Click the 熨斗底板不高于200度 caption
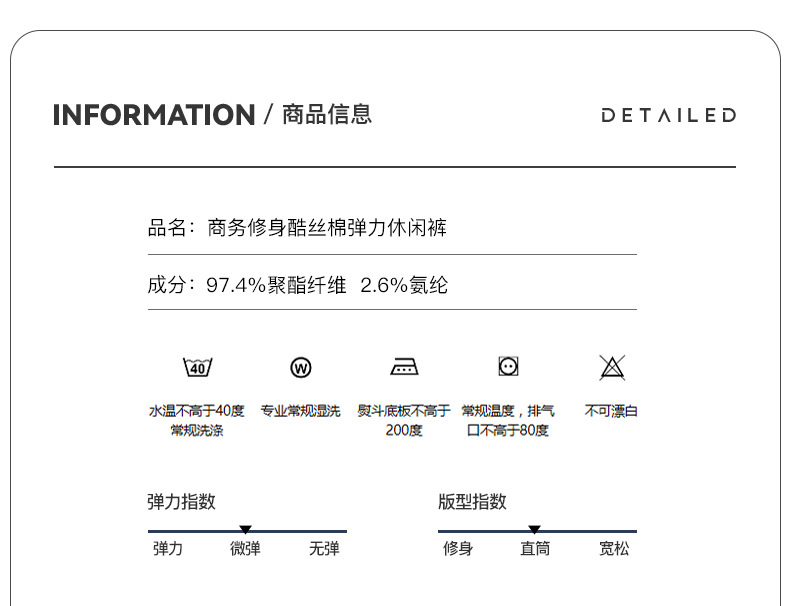Image resolution: width=790 pixels, height=606 pixels. coord(404,421)
